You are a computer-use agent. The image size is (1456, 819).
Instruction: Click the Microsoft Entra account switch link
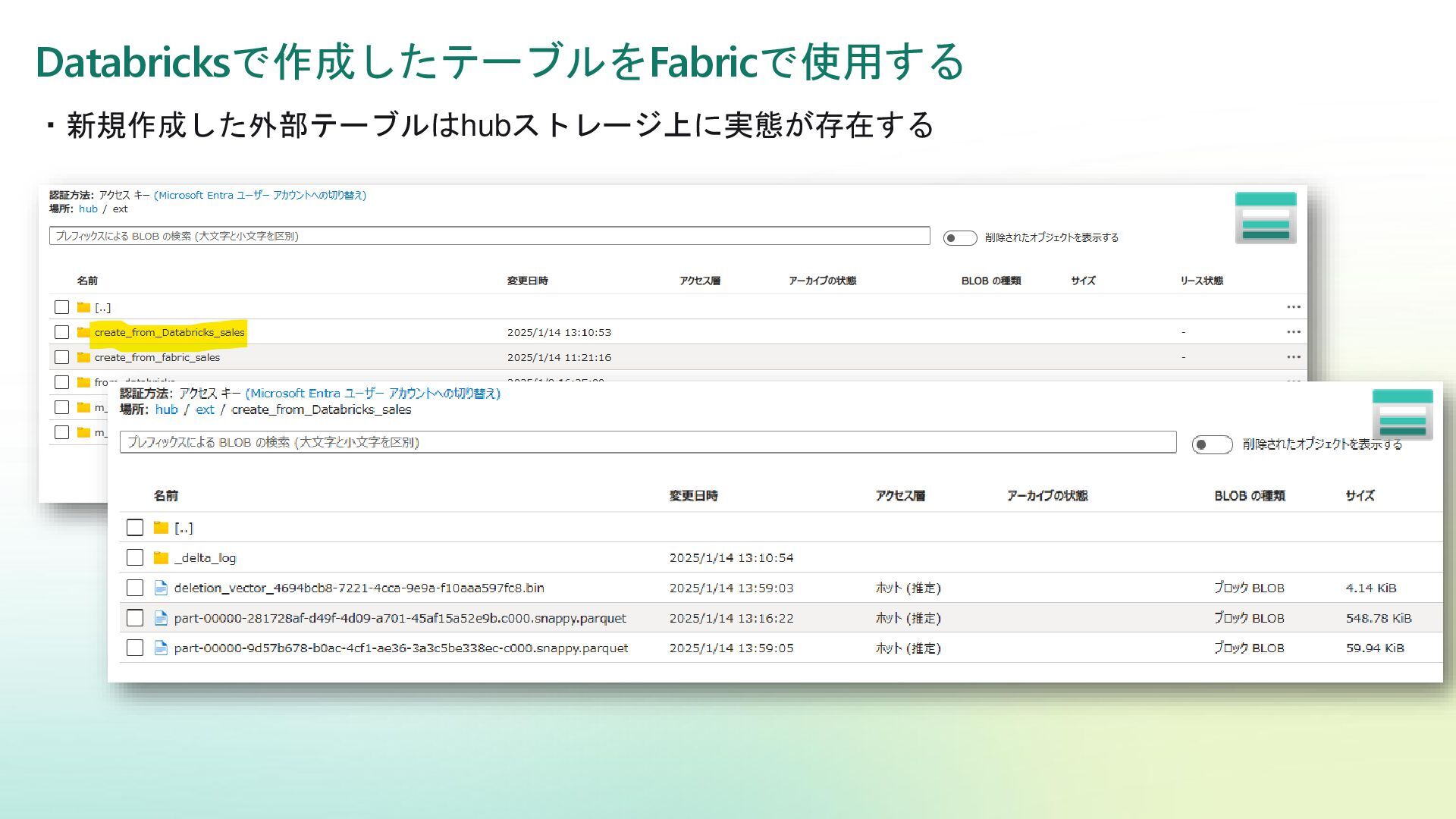(372, 394)
